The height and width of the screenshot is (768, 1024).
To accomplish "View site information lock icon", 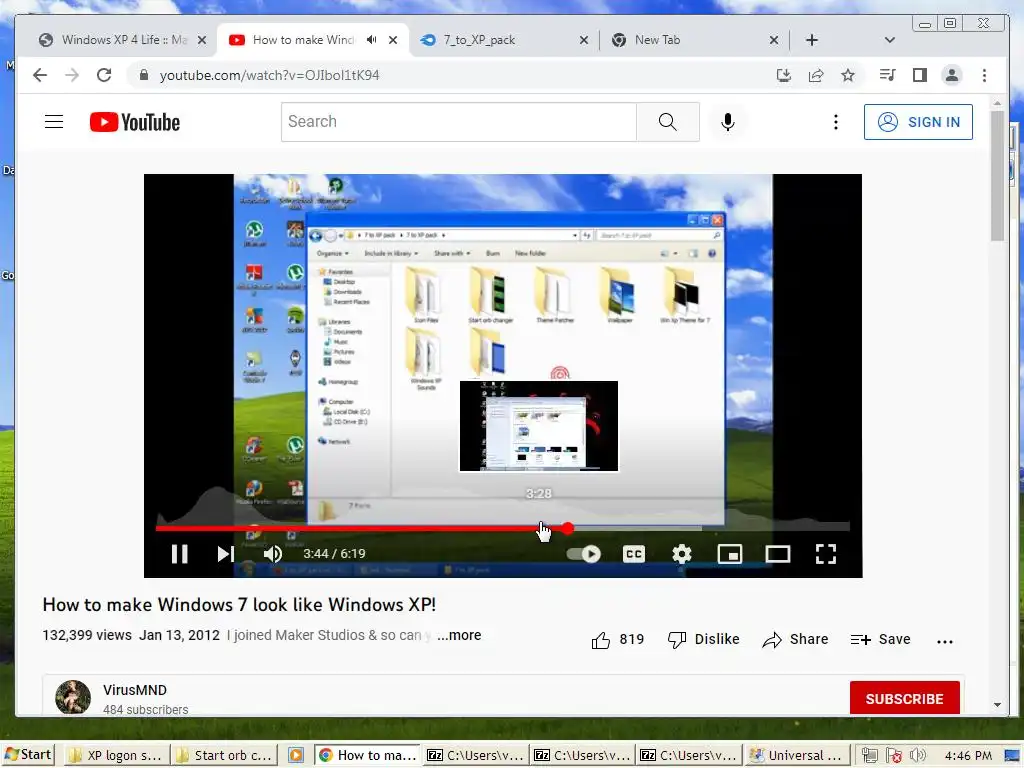I will click(x=144, y=75).
